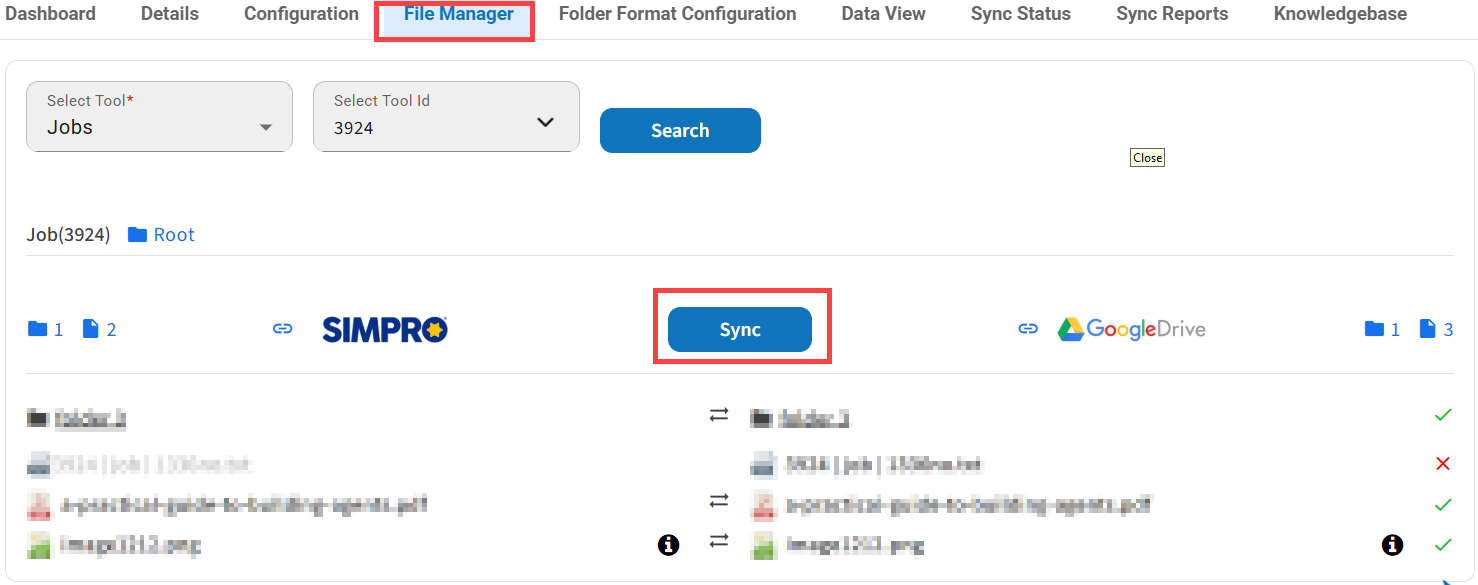
Task: Click the green check mark in the folder row
Action: coord(1442,414)
